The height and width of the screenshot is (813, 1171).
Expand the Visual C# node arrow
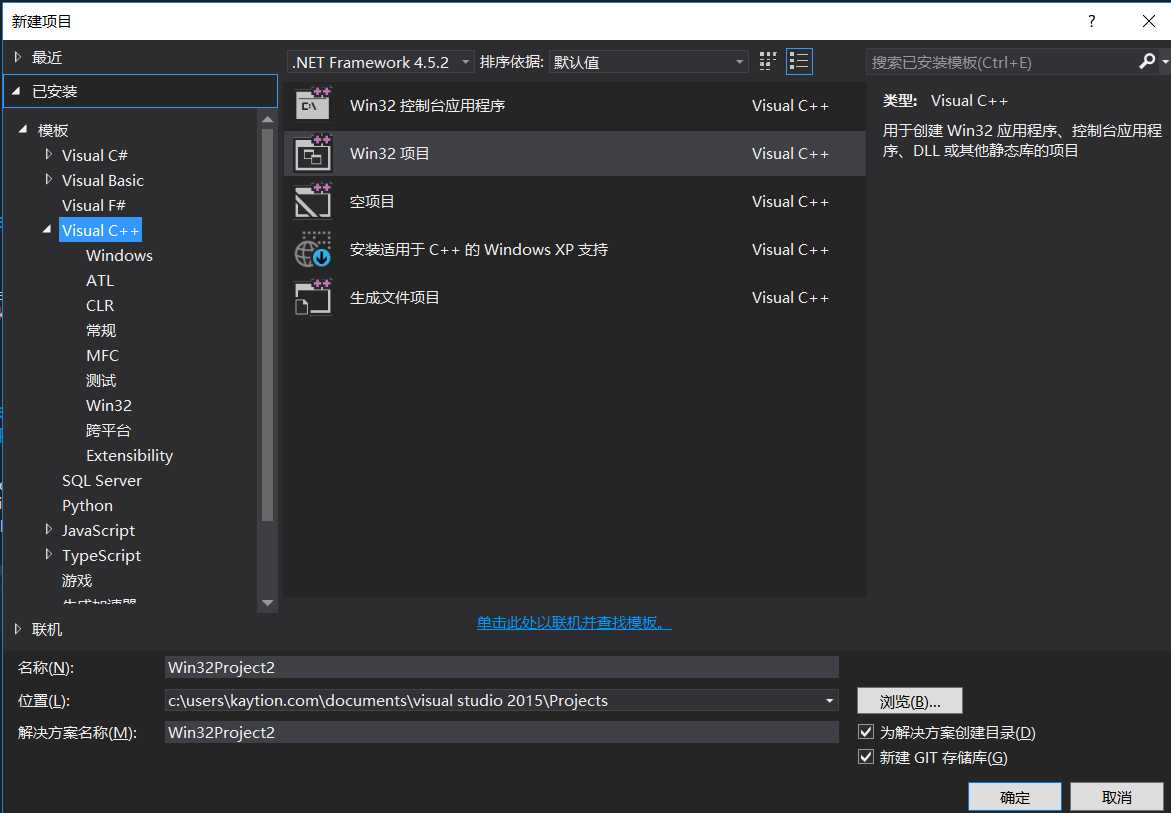click(49, 155)
